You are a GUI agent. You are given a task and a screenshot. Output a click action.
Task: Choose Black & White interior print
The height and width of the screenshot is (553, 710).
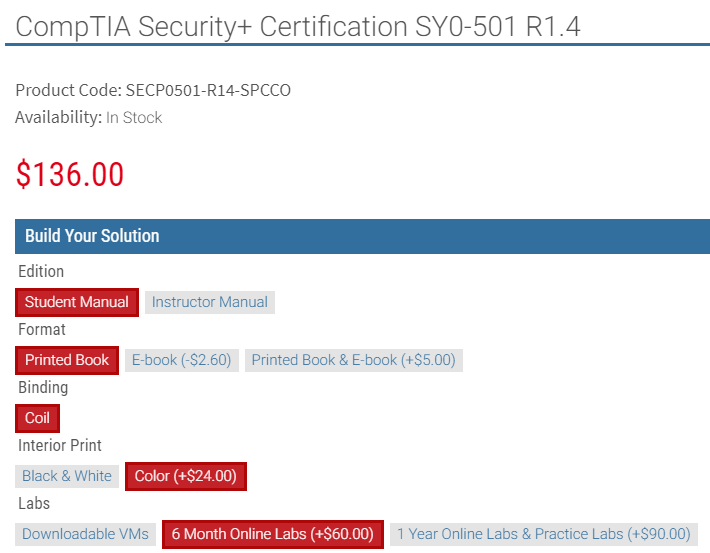[x=67, y=476]
